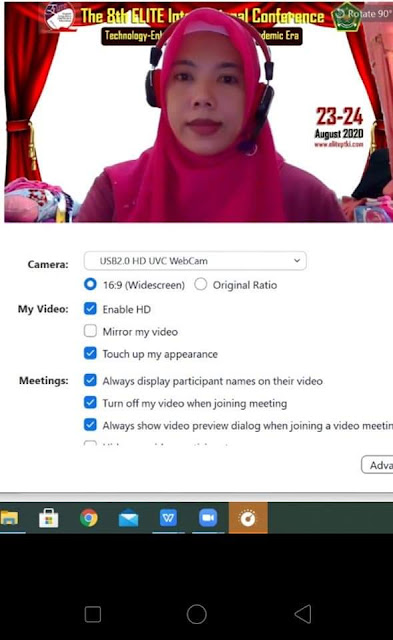
Task: Open Microsoft Store taskbar icon
Action: [x=49, y=518]
